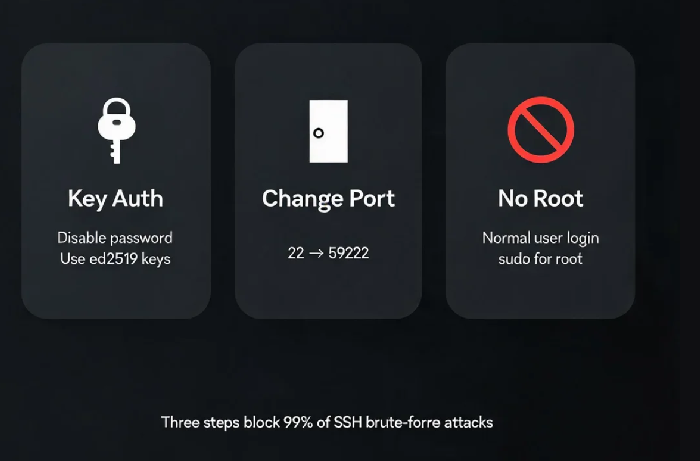Click the red prohibition sign icon
This screenshot has width=700, height=461.
point(541,129)
